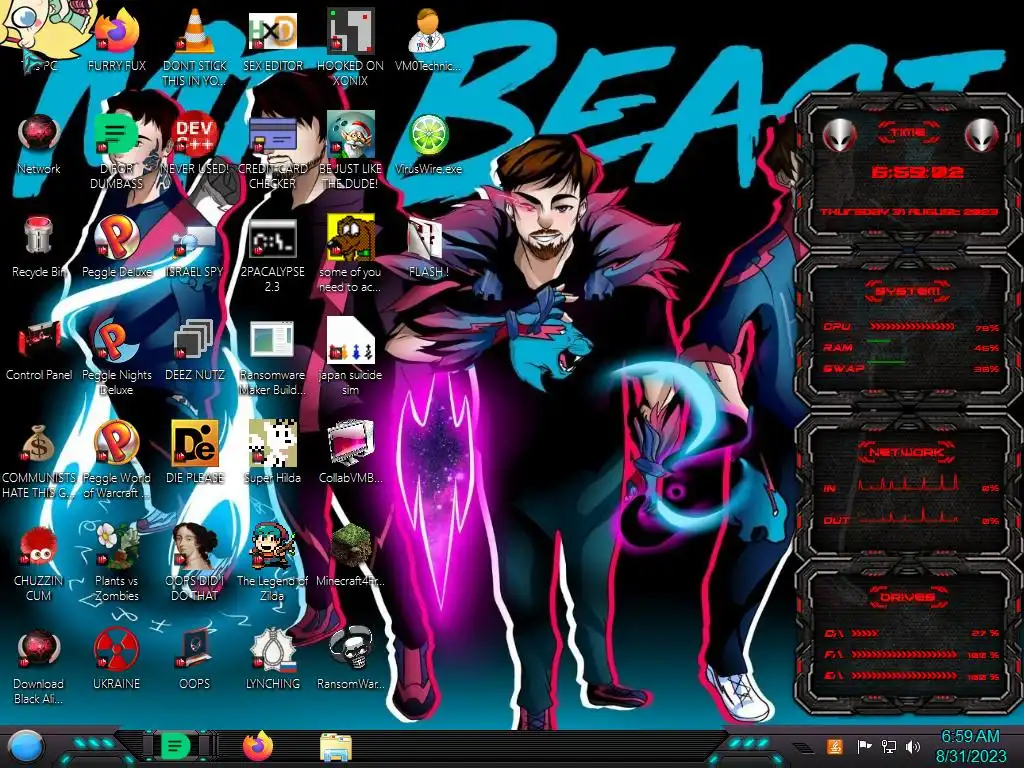Click the F:\ drive row in DRIVES widget
The image size is (1024, 768).
coord(912,654)
